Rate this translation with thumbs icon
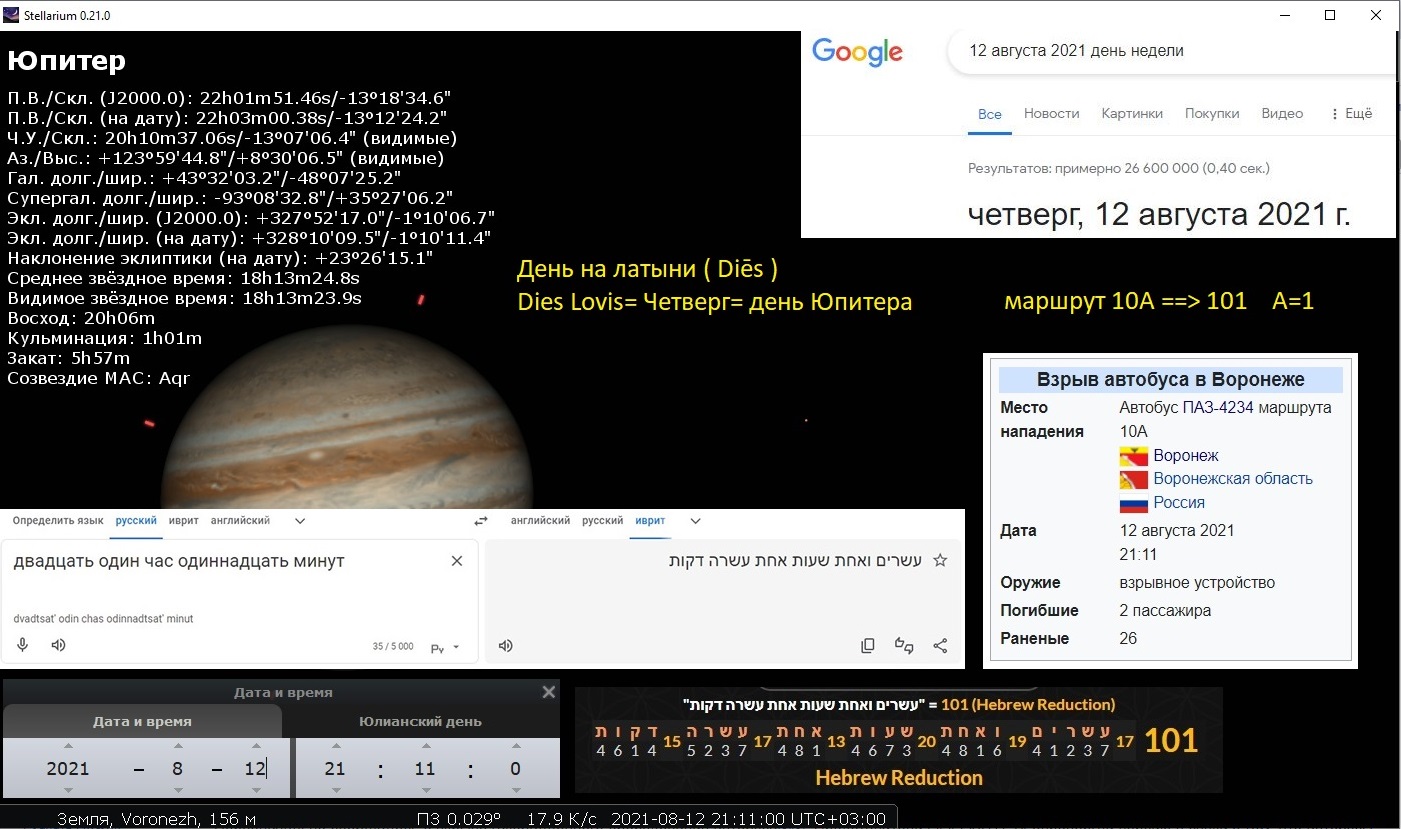This screenshot has width=1401, height=829. (x=904, y=646)
